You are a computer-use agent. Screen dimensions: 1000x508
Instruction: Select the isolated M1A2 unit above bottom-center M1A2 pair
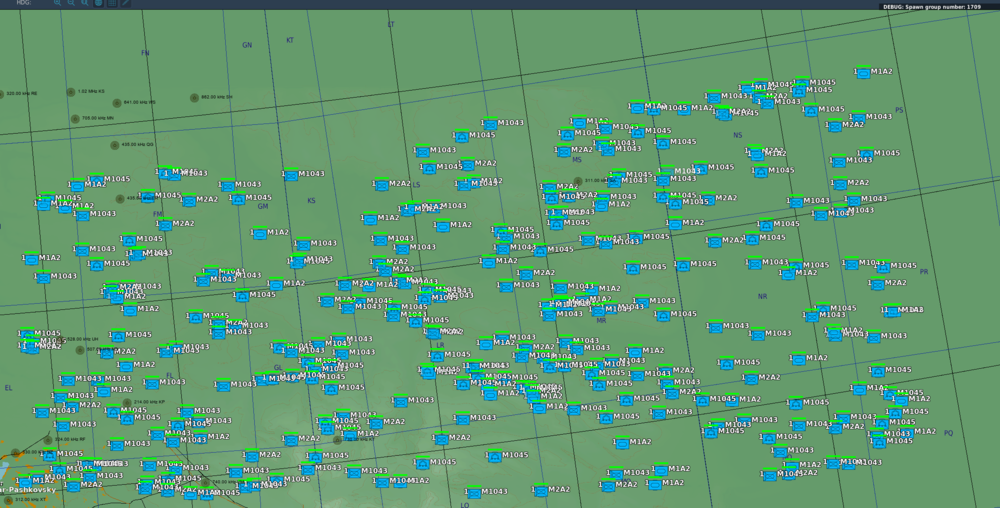point(622,442)
